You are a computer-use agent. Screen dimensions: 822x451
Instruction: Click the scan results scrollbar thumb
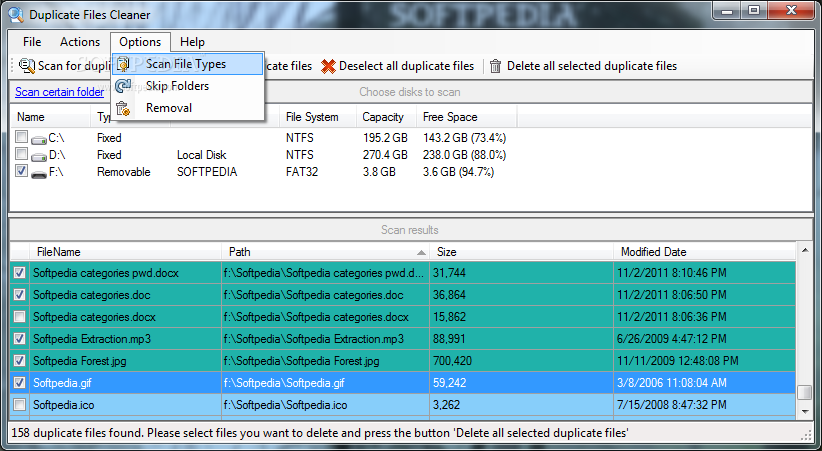tap(805, 392)
